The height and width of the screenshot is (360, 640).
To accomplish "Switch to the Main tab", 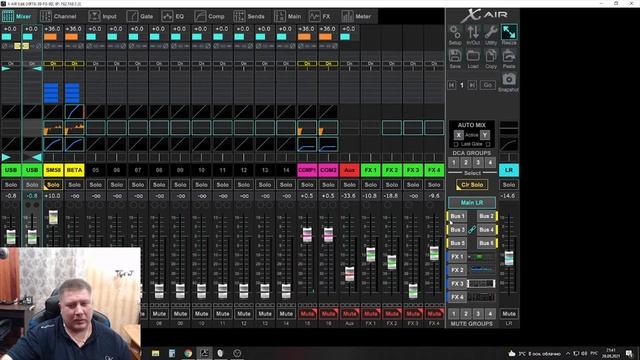I will pos(288,16).
